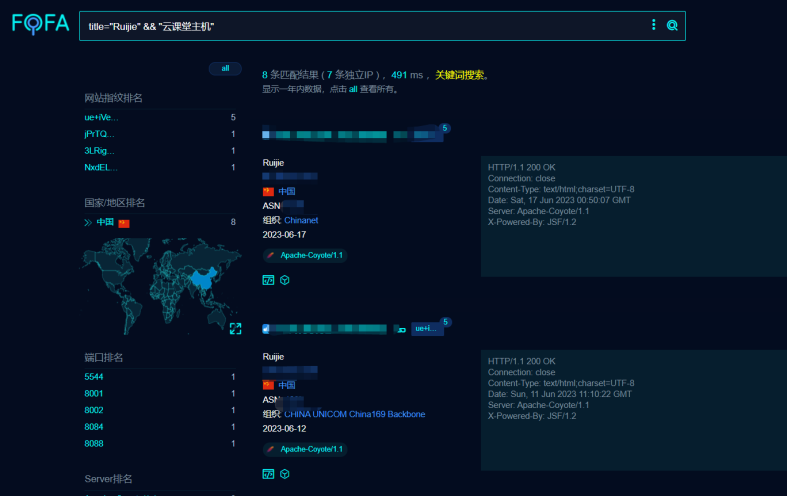The height and width of the screenshot is (496, 787).
Task: Filter by fingerprint ue+iVe...
Action: [101, 117]
